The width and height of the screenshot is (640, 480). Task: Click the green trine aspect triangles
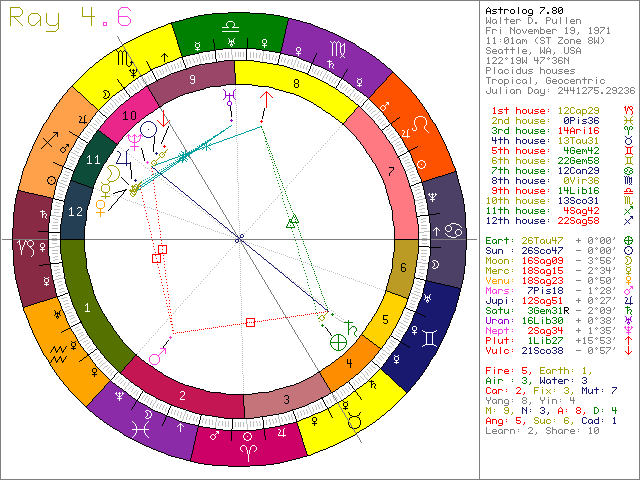[x=292, y=221]
